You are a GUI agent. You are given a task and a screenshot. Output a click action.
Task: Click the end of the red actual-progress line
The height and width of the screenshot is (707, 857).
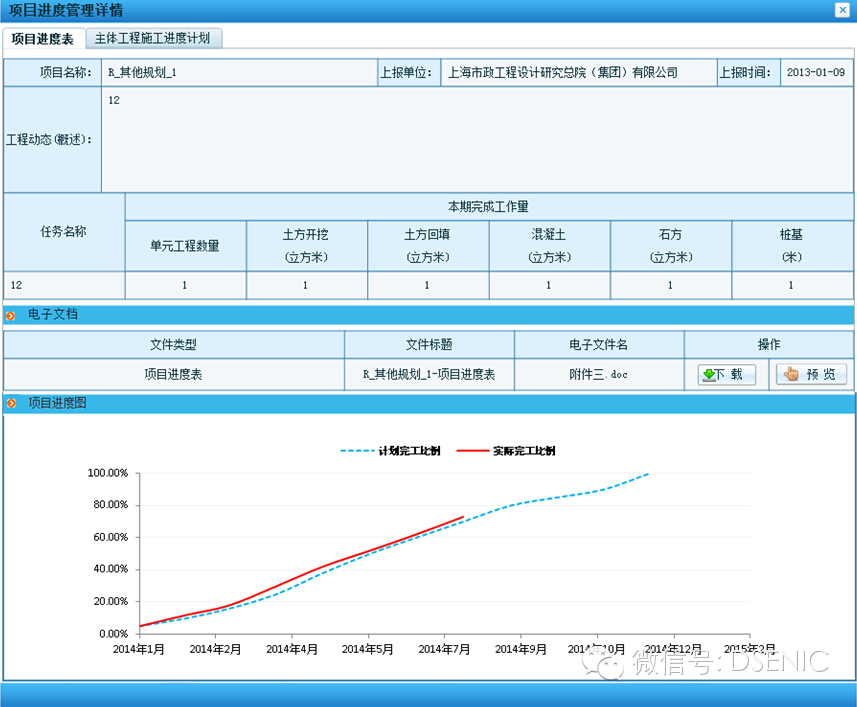463,517
